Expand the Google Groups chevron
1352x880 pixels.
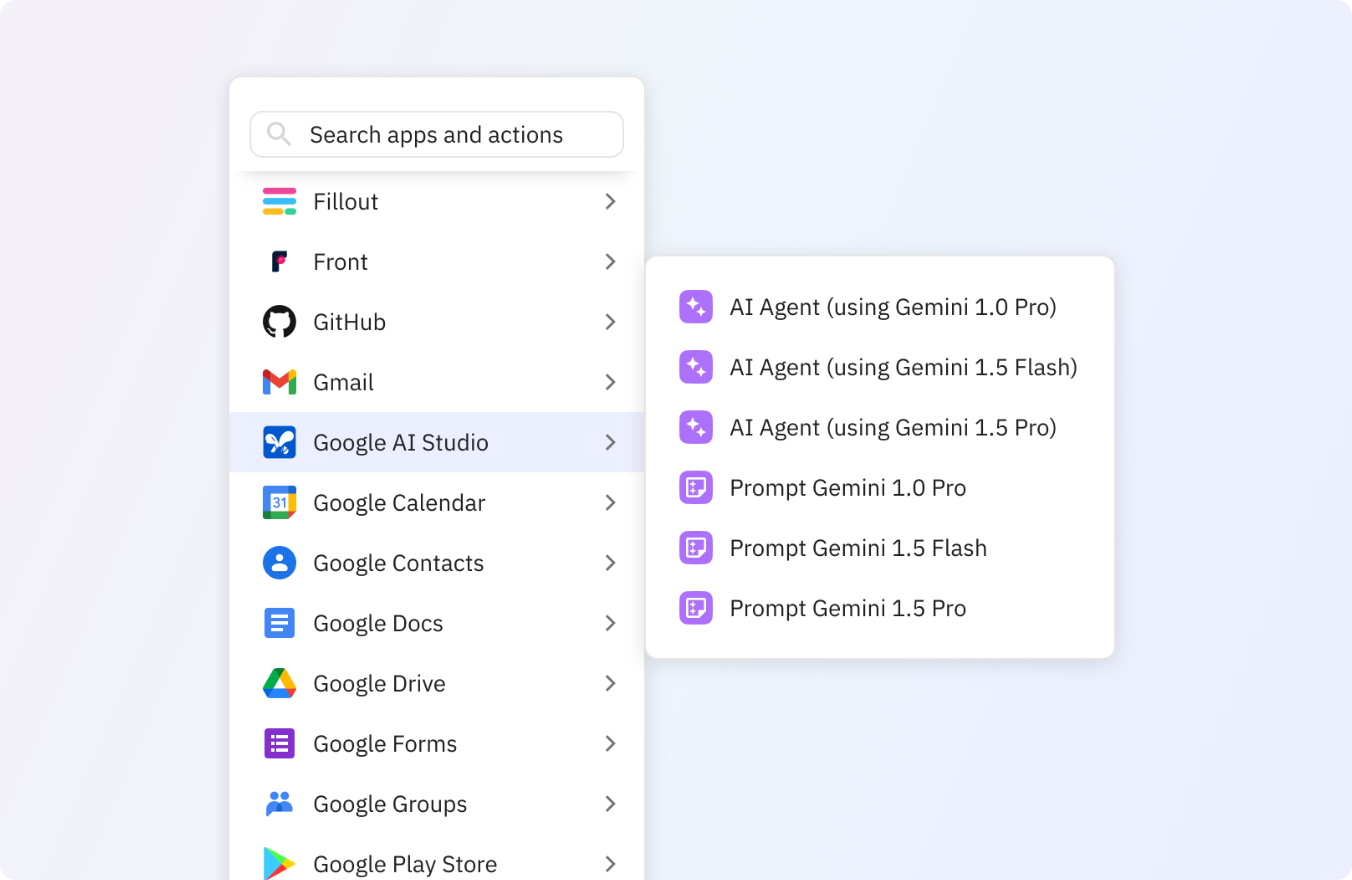[610, 803]
